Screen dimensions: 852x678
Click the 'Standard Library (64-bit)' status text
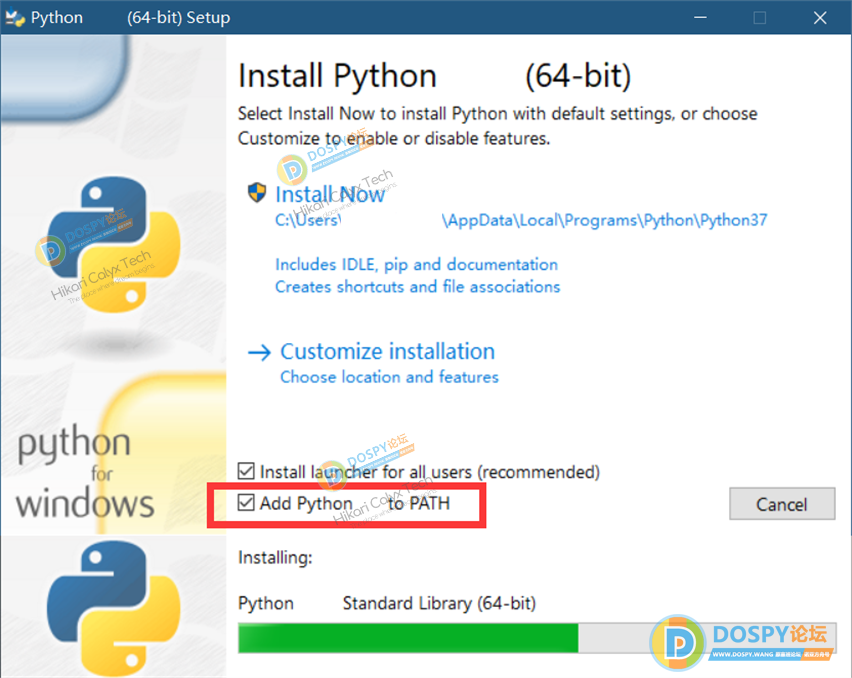[x=439, y=603]
